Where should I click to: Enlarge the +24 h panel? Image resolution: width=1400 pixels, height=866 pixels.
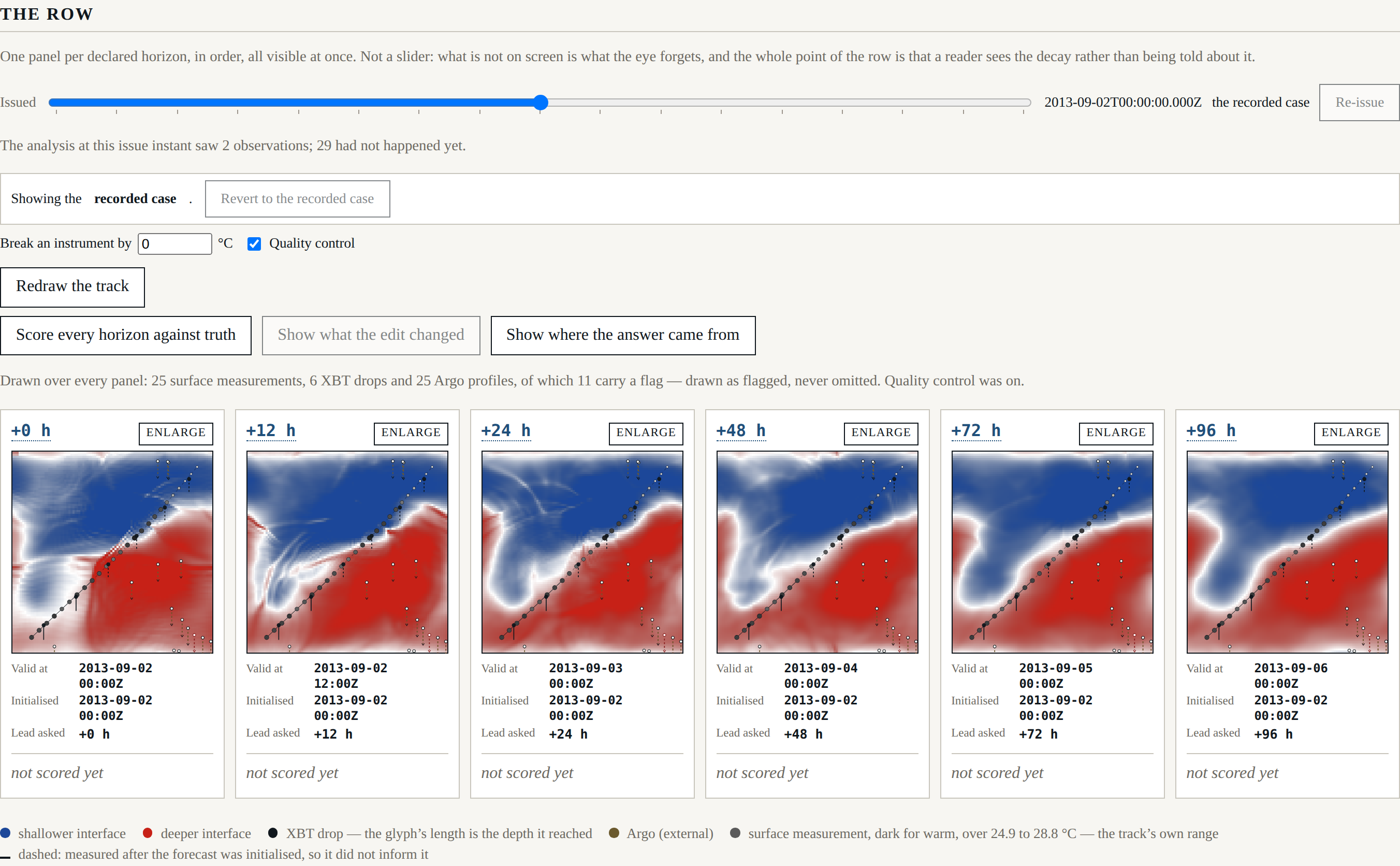(x=646, y=433)
